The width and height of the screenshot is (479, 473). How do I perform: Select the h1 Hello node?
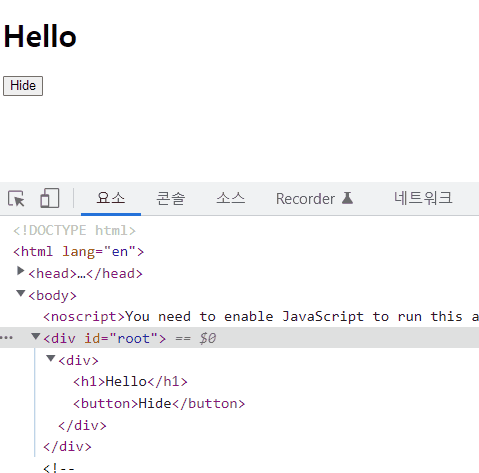click(x=130, y=382)
